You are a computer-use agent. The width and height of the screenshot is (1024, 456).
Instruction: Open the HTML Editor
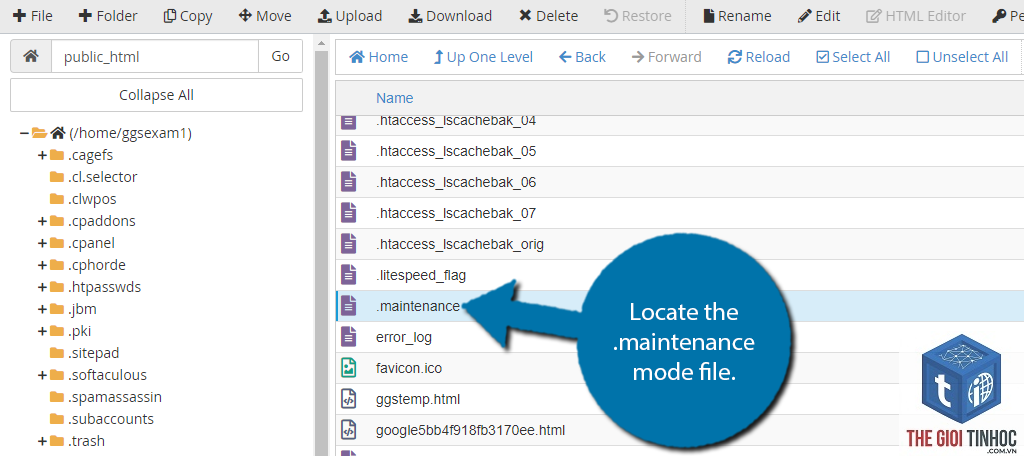(x=916, y=16)
